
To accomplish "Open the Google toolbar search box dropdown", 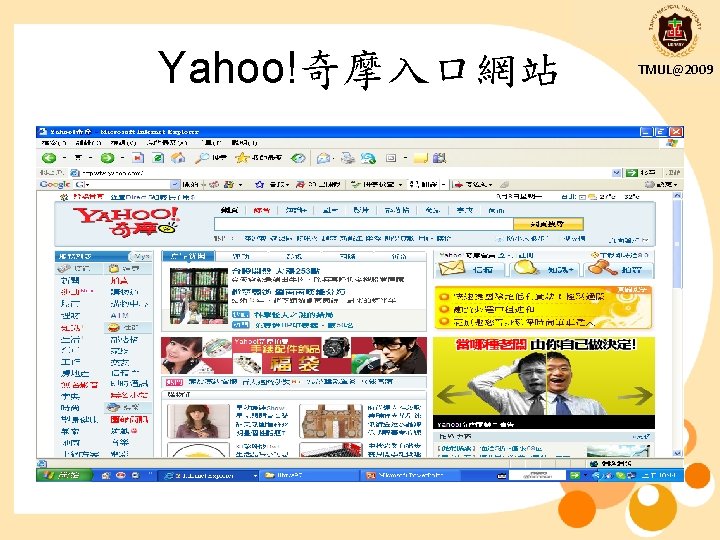I will pyautogui.click(x=174, y=184).
